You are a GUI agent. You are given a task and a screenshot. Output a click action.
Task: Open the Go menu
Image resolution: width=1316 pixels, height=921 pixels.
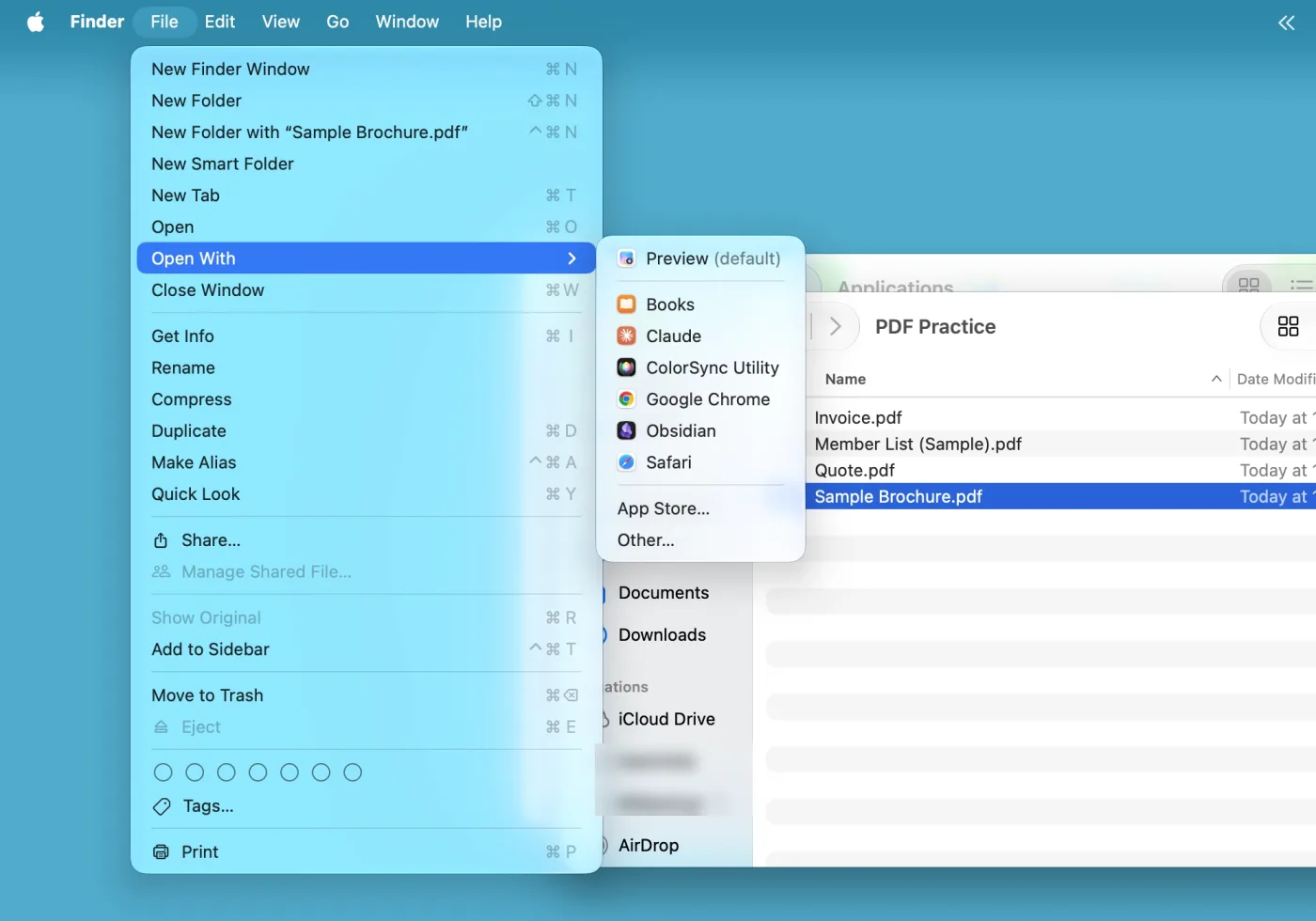337,22
